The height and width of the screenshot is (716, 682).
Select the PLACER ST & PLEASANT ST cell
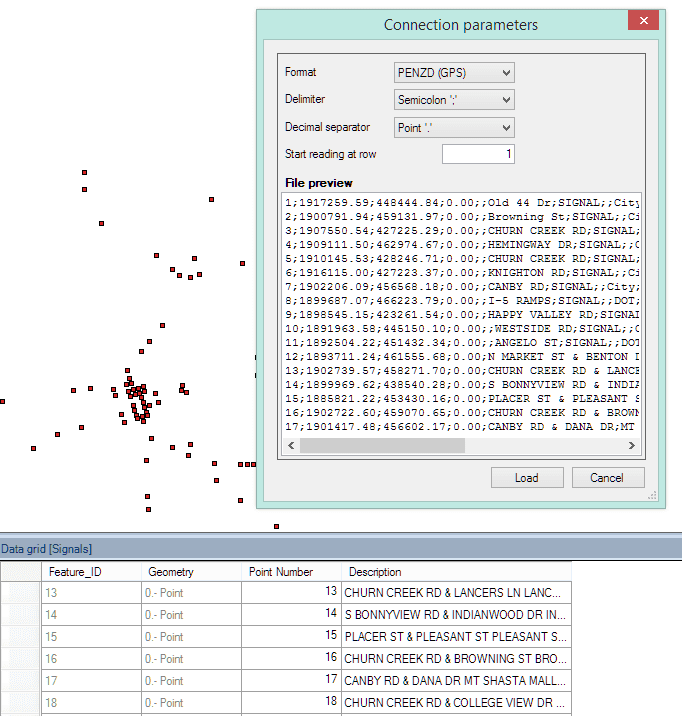click(456, 637)
